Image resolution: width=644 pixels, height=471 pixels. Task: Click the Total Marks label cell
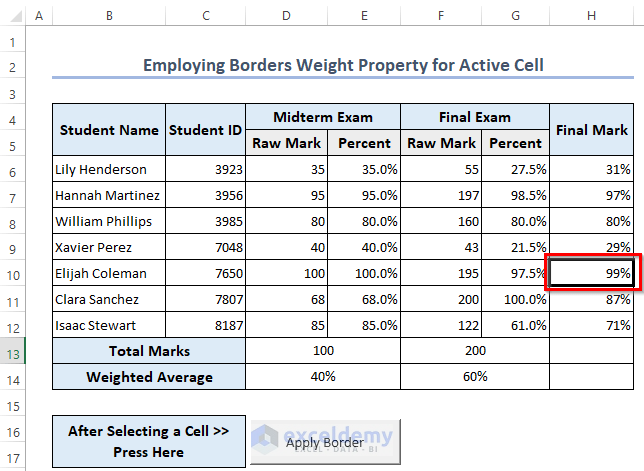[x=149, y=351]
